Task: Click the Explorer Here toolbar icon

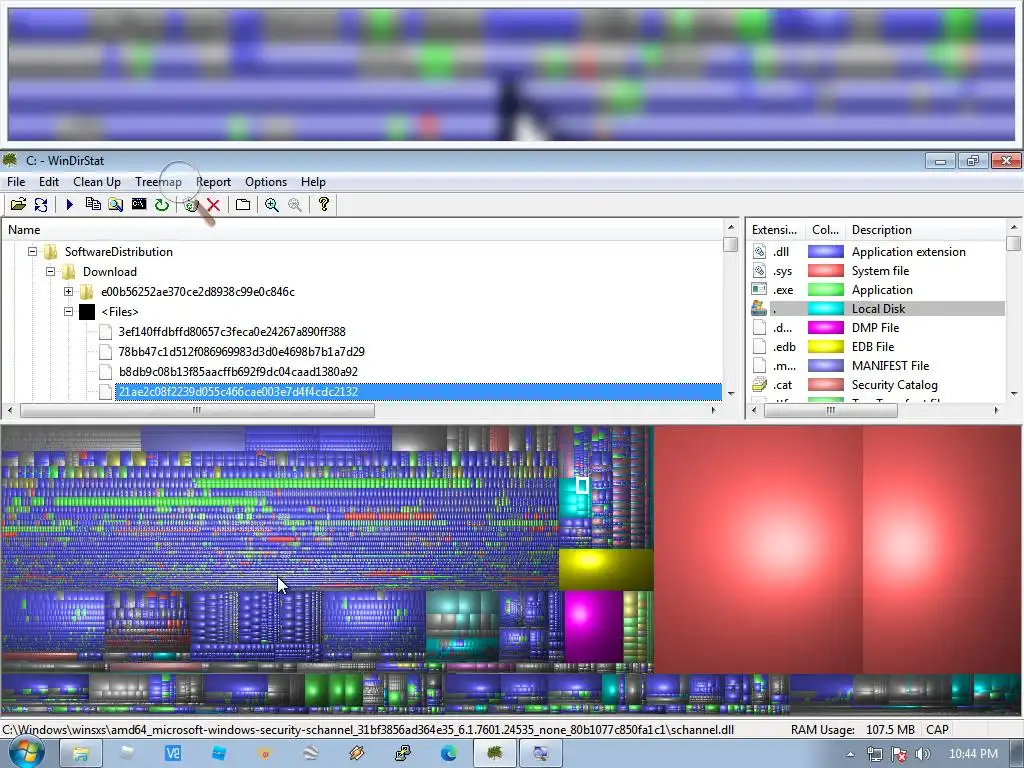Action: pos(116,204)
